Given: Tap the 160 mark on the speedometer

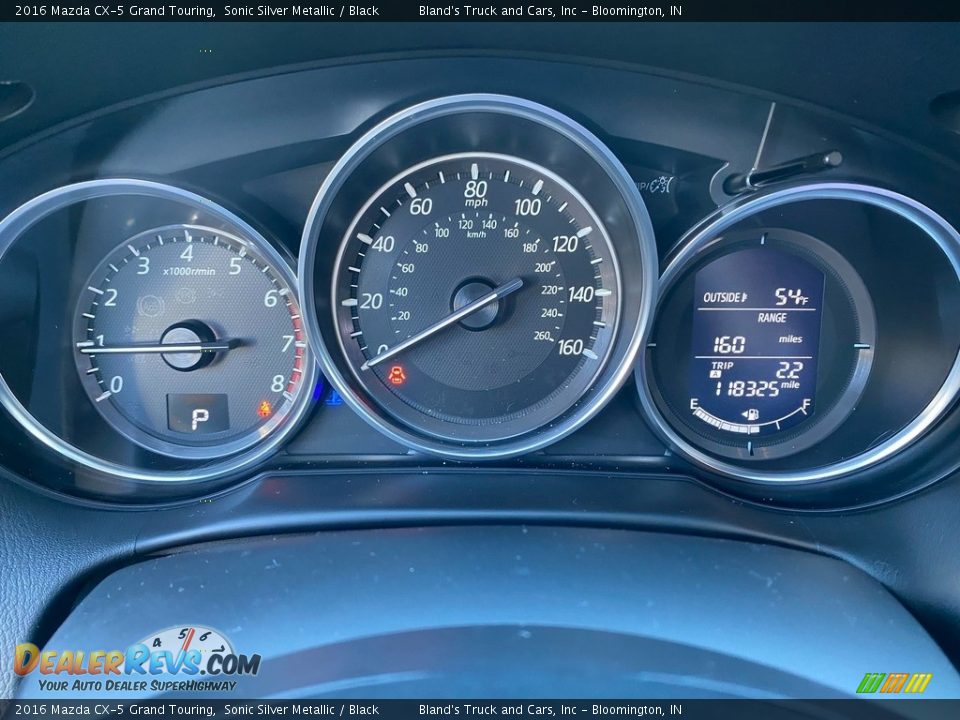Looking at the screenshot, I should point(570,347).
